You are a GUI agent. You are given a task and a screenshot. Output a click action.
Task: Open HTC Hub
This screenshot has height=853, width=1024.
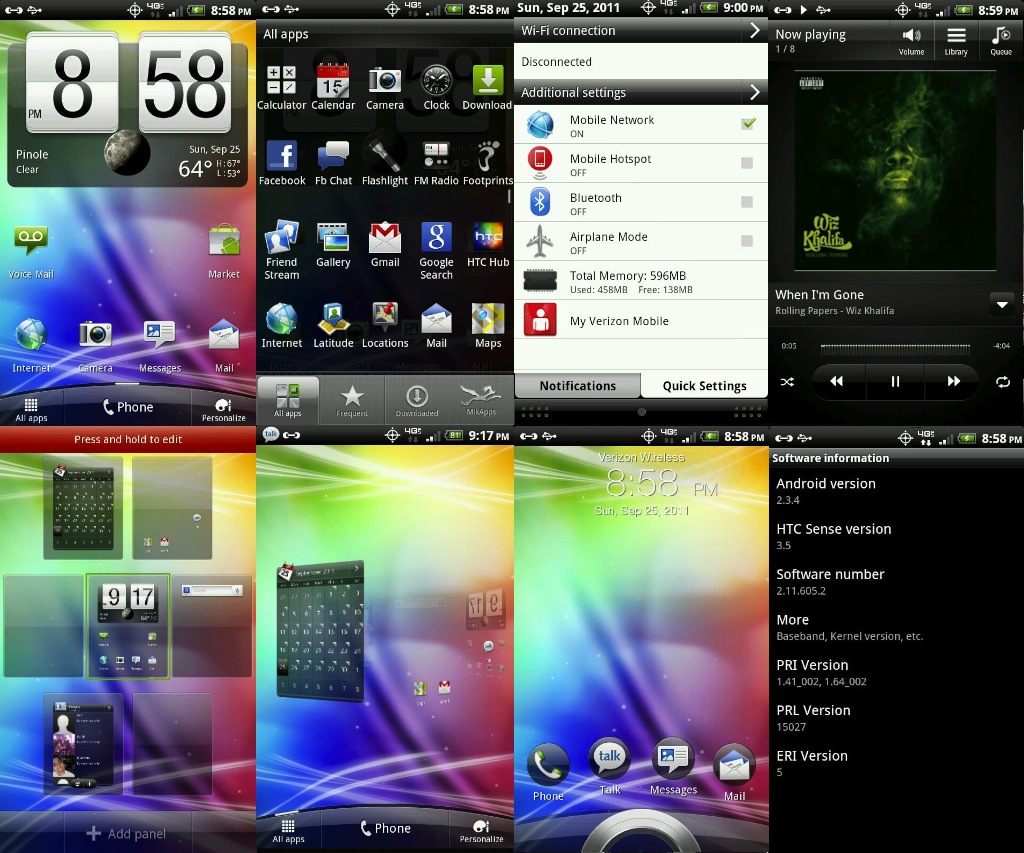click(x=488, y=244)
